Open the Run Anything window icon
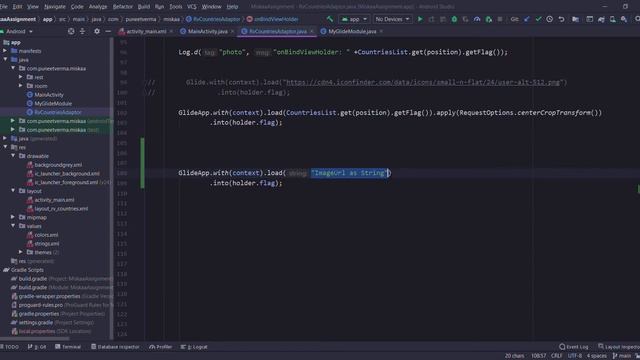Viewport: 640px width, 360px height. [590, 19]
